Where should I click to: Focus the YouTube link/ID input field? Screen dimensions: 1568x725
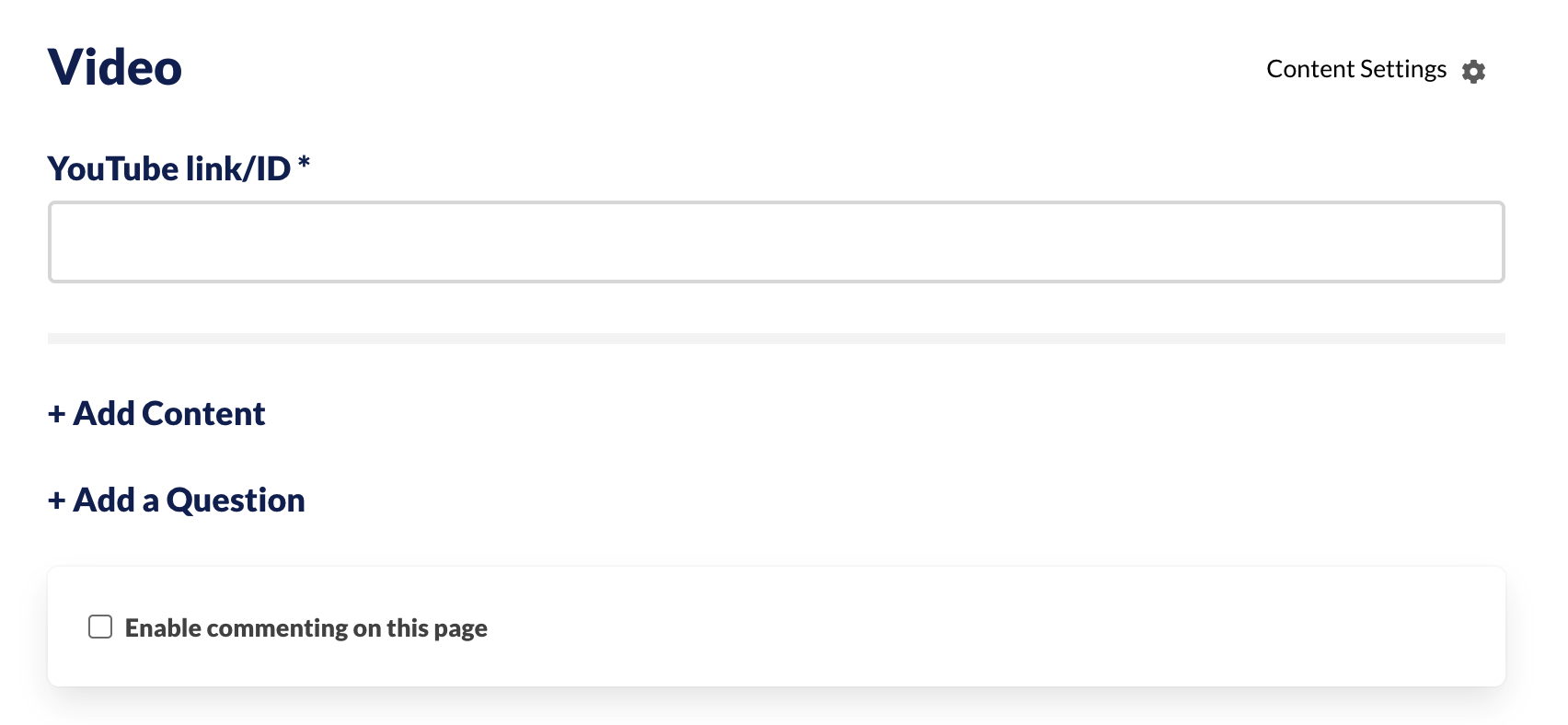click(x=777, y=242)
